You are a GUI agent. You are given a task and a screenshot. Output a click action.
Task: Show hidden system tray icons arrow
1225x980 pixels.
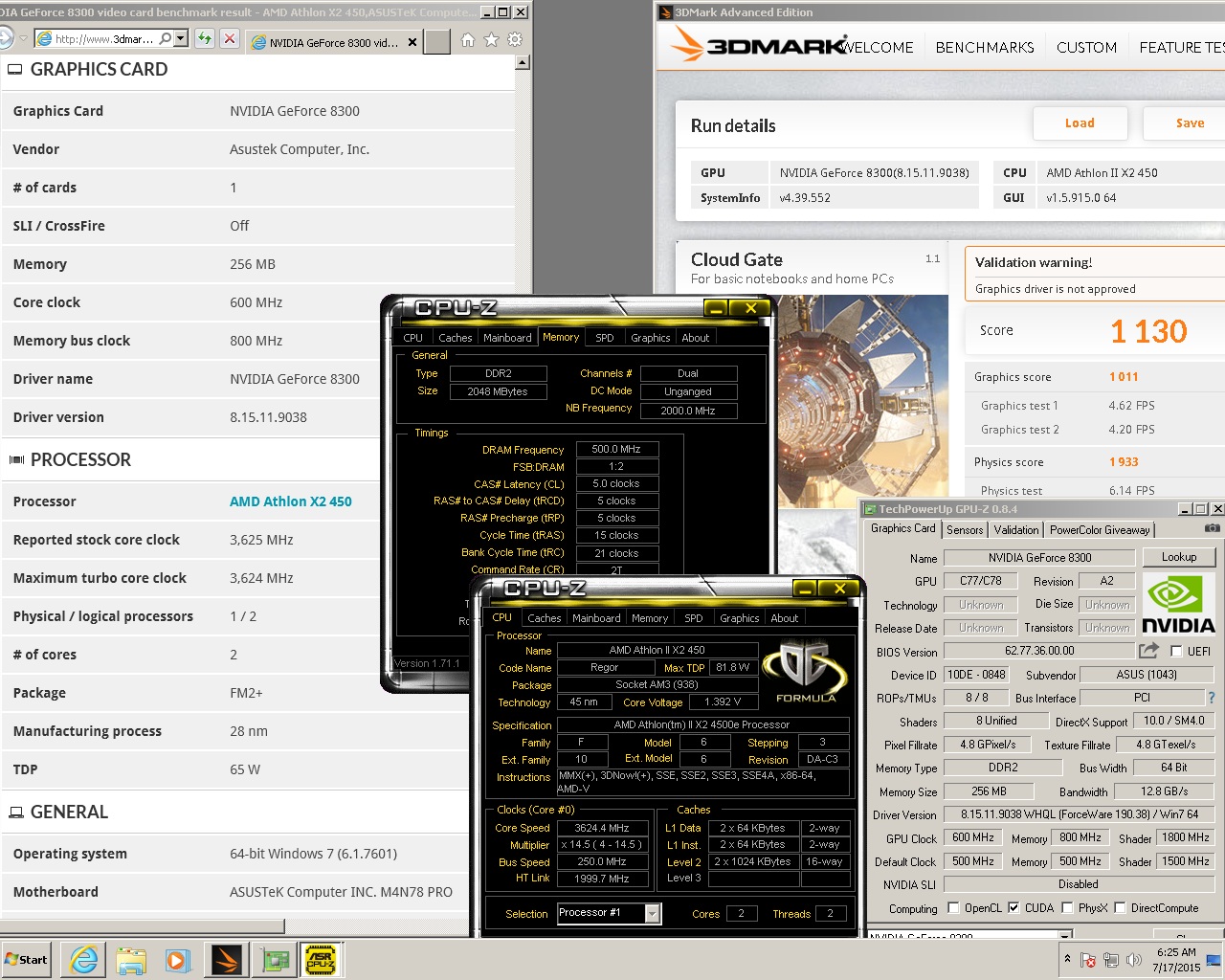point(1067,959)
